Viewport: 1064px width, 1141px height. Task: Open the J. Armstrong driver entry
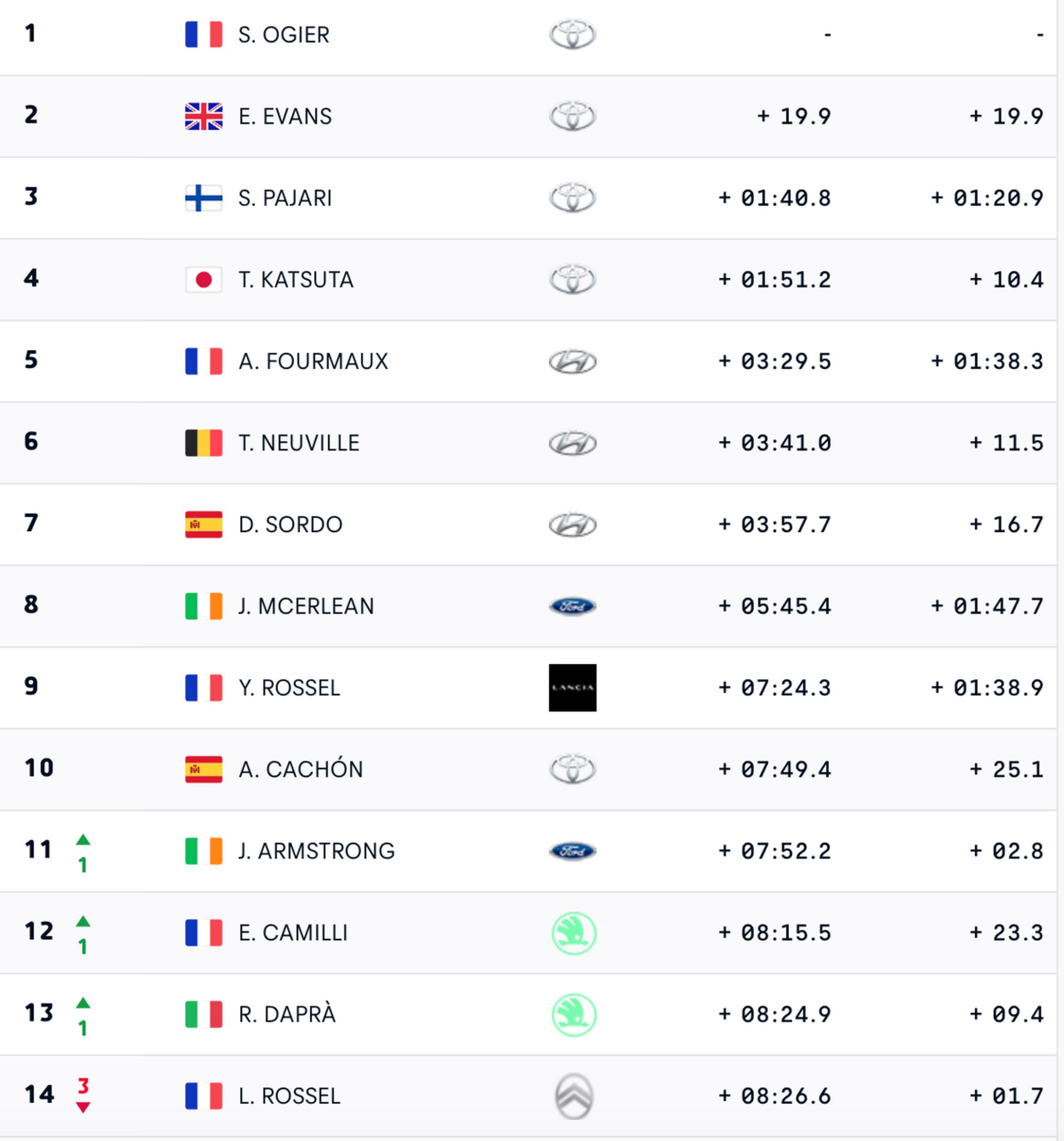click(x=316, y=851)
